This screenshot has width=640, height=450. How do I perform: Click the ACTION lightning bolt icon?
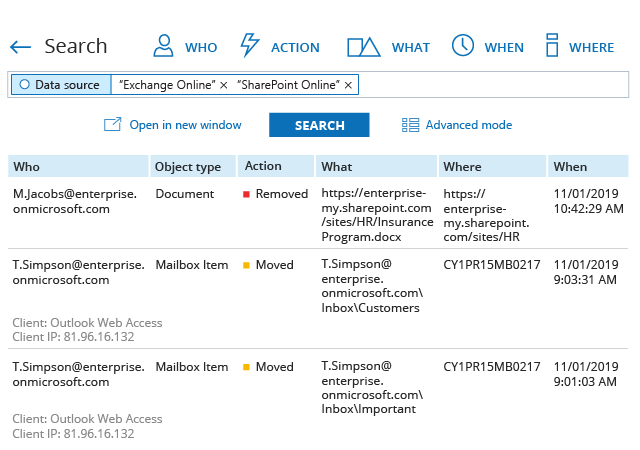click(249, 45)
